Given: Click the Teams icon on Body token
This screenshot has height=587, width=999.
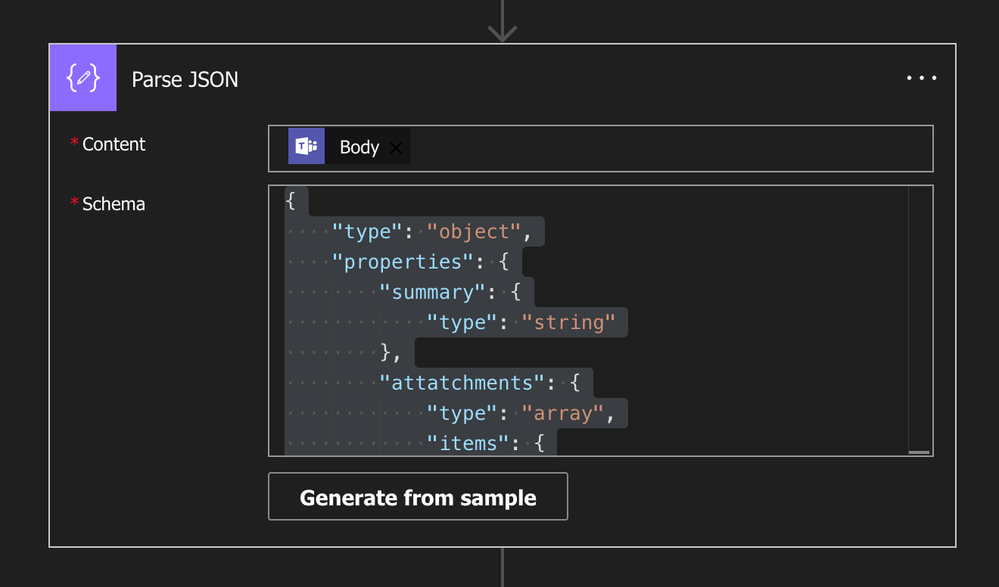Looking at the screenshot, I should [306, 146].
